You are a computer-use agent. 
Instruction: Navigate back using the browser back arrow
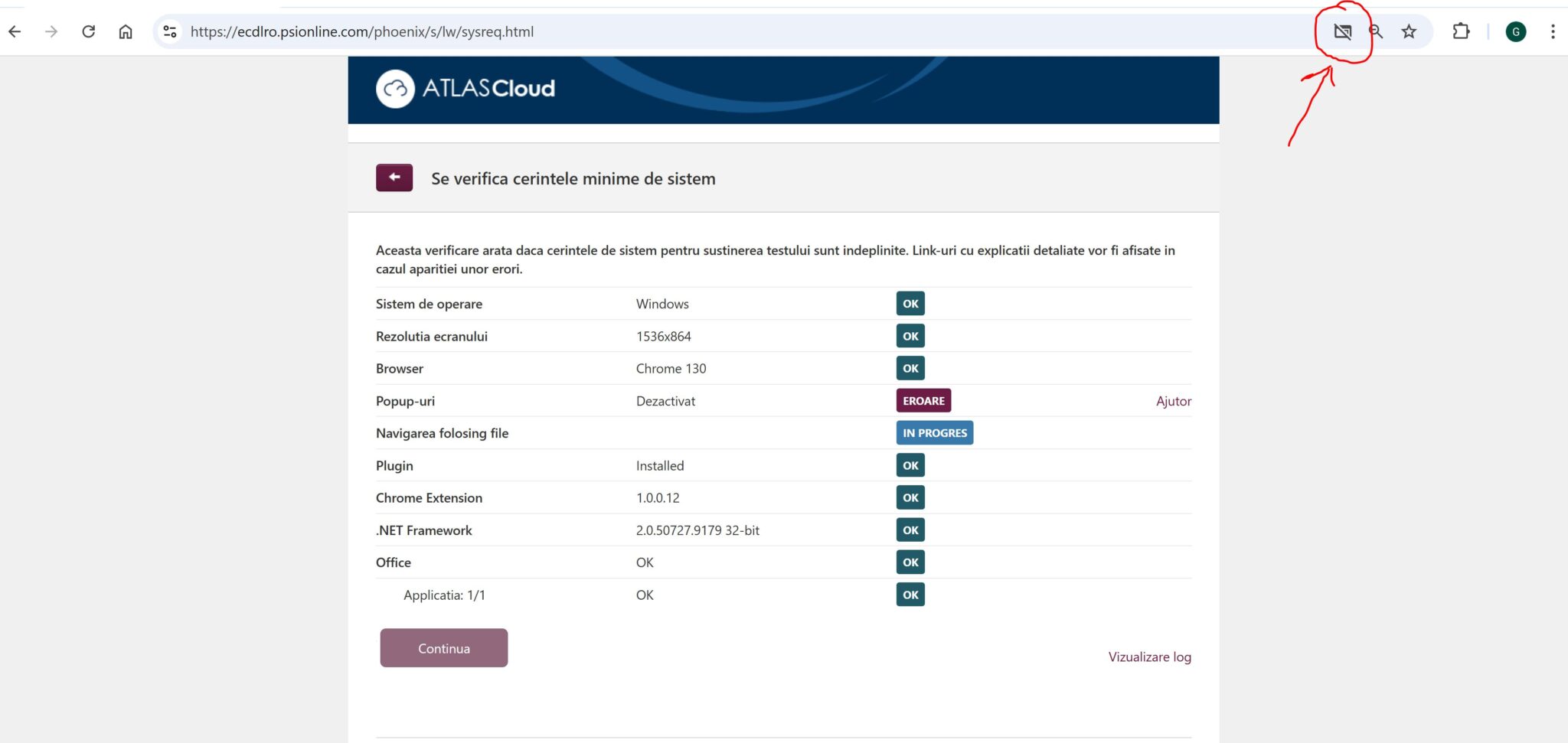coord(15,31)
